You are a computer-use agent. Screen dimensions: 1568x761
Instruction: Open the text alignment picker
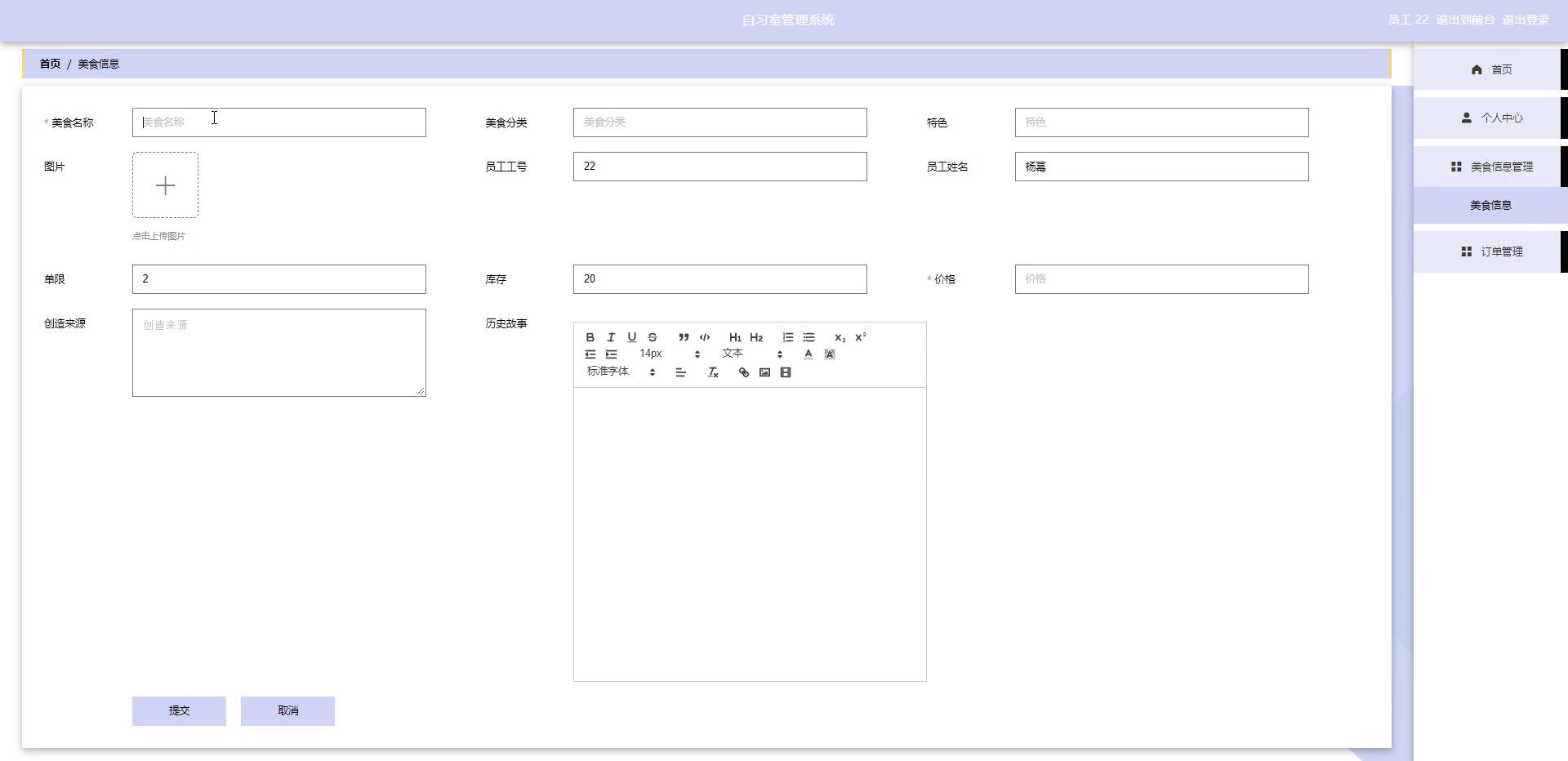tap(680, 372)
